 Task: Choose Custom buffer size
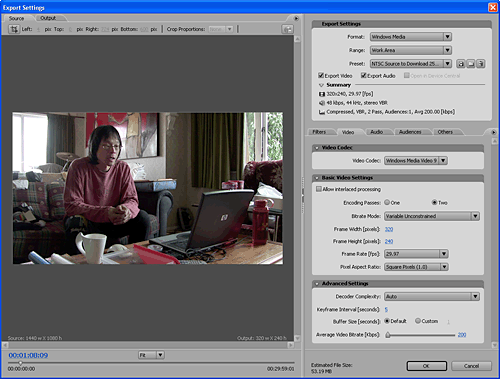pyautogui.click(x=418, y=321)
